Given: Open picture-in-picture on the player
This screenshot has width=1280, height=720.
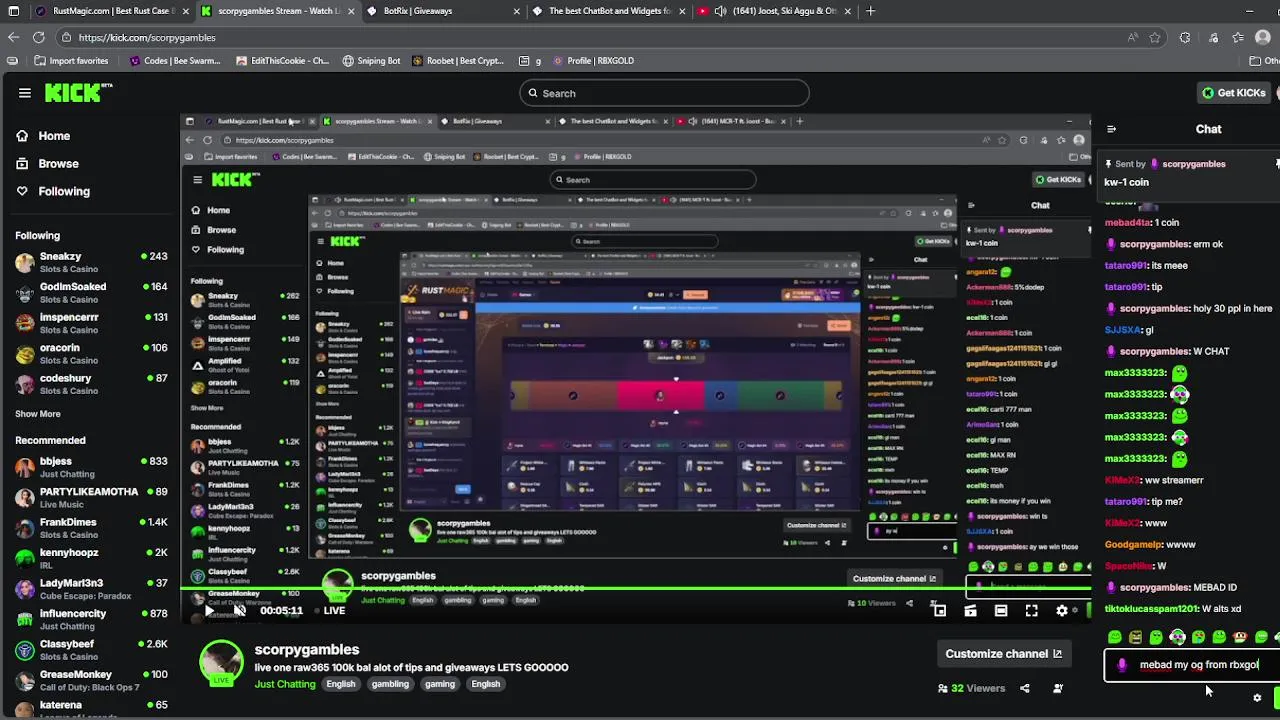Looking at the screenshot, I should click(939, 610).
